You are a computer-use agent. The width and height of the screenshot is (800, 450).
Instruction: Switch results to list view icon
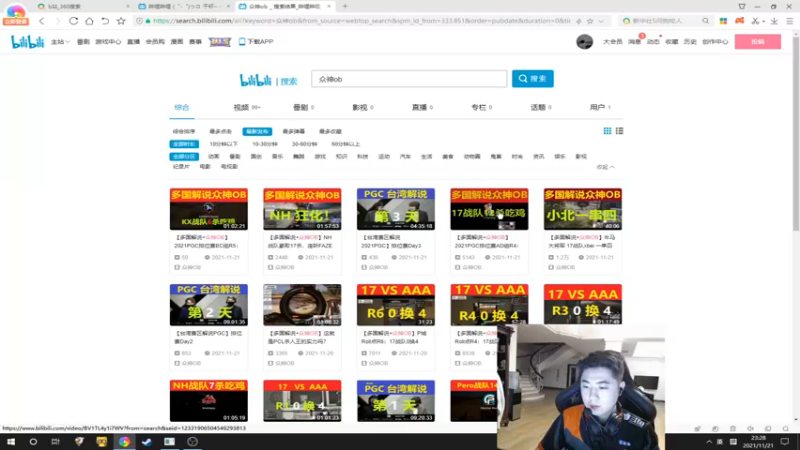619,131
